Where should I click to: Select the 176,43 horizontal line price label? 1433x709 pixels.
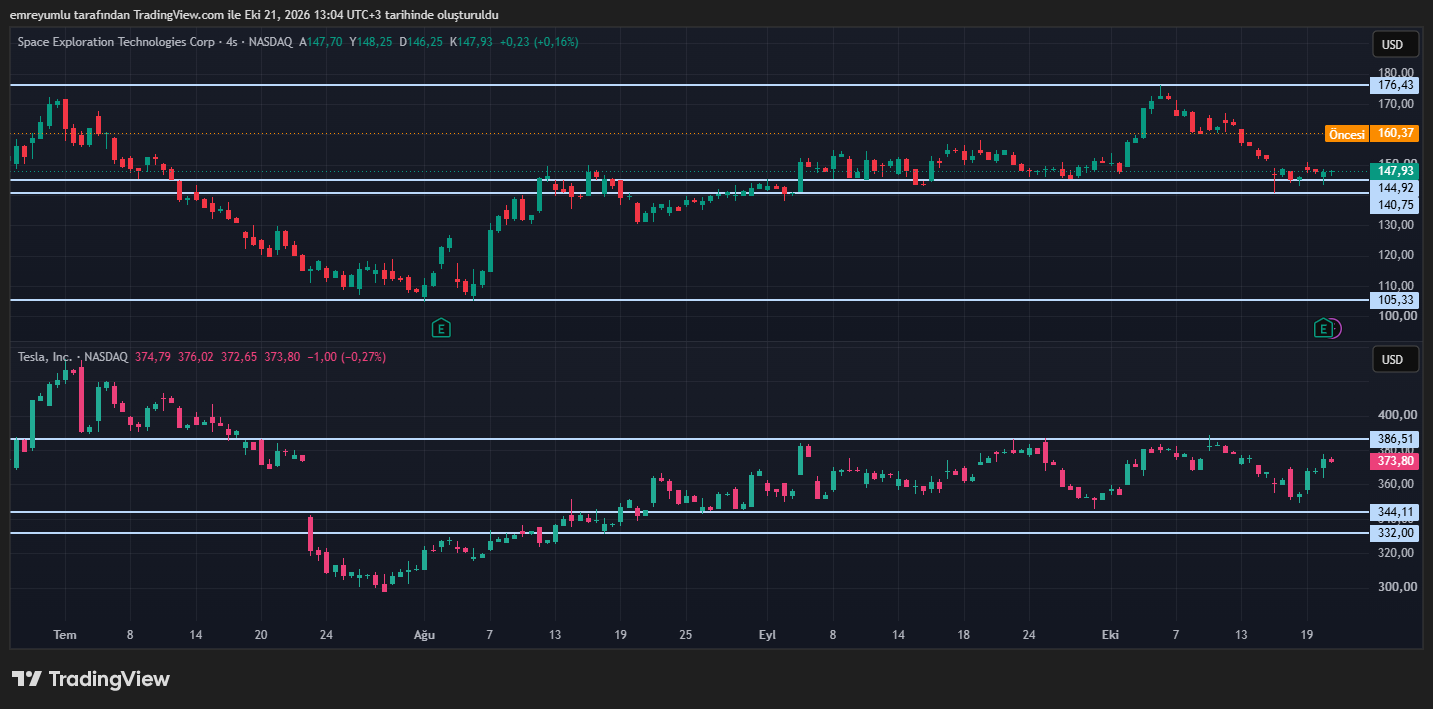(1395, 86)
